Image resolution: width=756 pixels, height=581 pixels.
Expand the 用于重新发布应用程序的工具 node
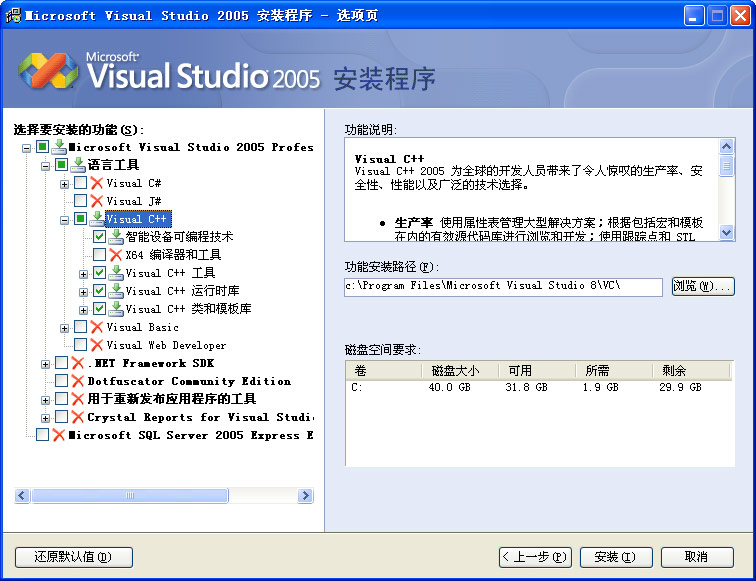point(45,400)
